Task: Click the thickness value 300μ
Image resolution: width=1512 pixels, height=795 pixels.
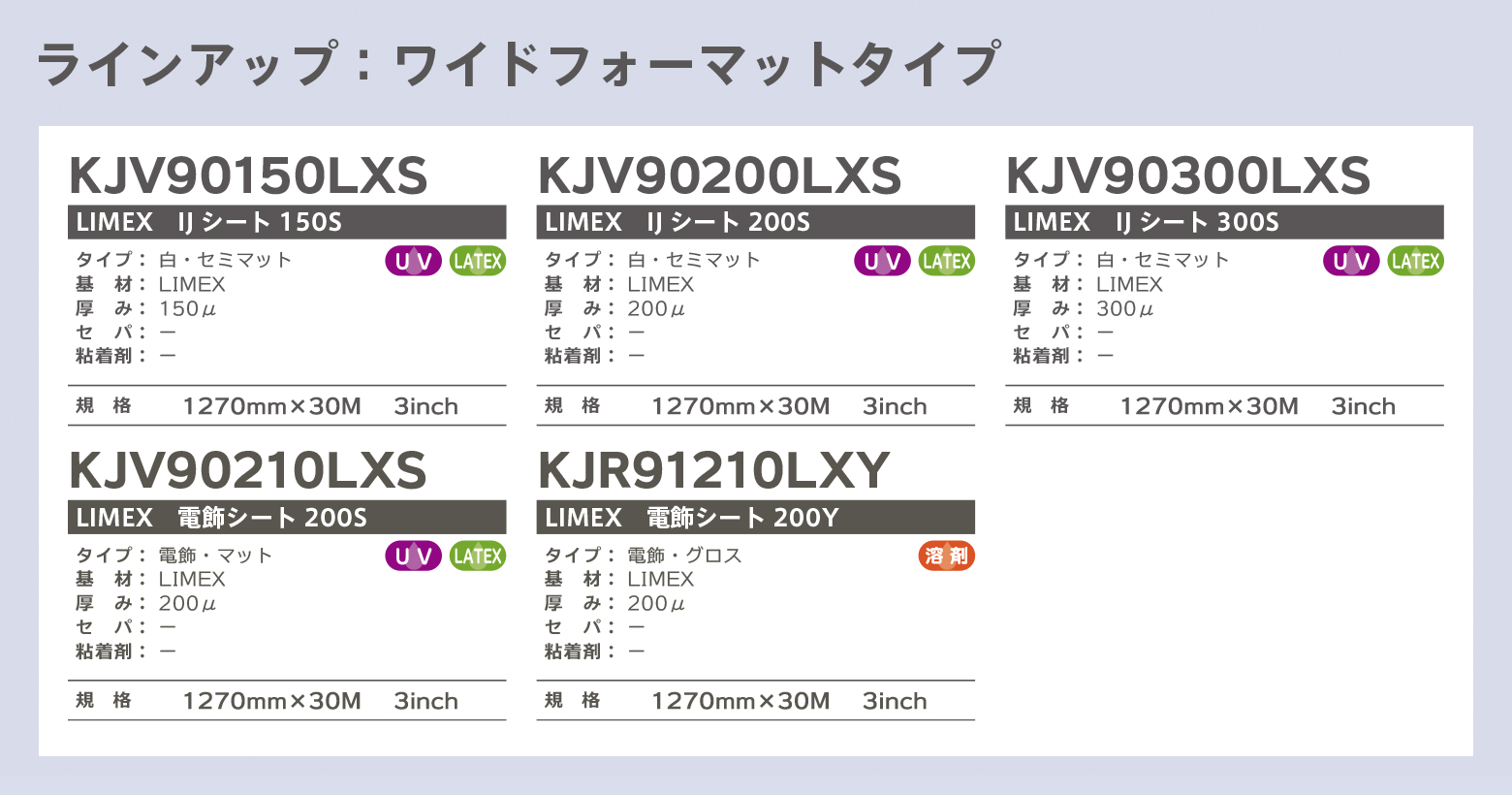Action: pyautogui.click(x=1125, y=309)
